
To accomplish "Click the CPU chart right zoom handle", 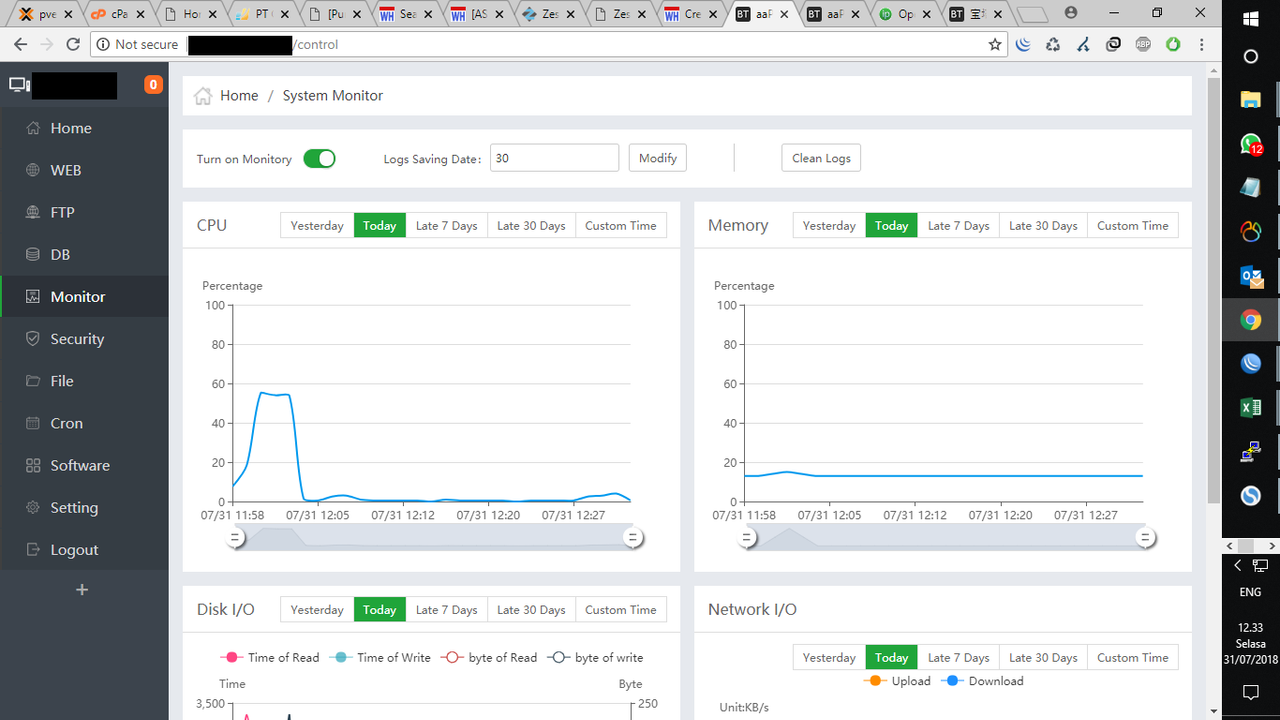I will [x=632, y=538].
